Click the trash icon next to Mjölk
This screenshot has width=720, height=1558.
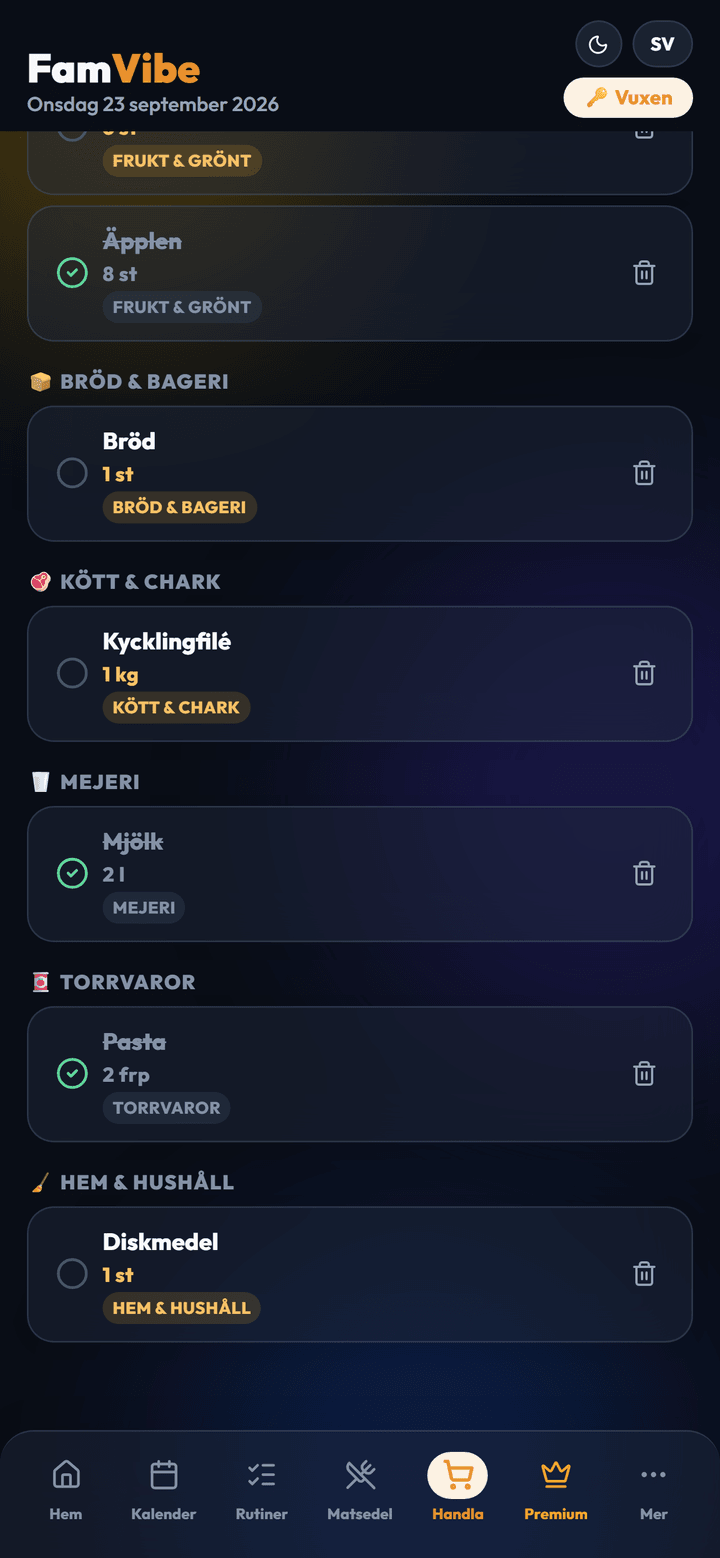644,873
